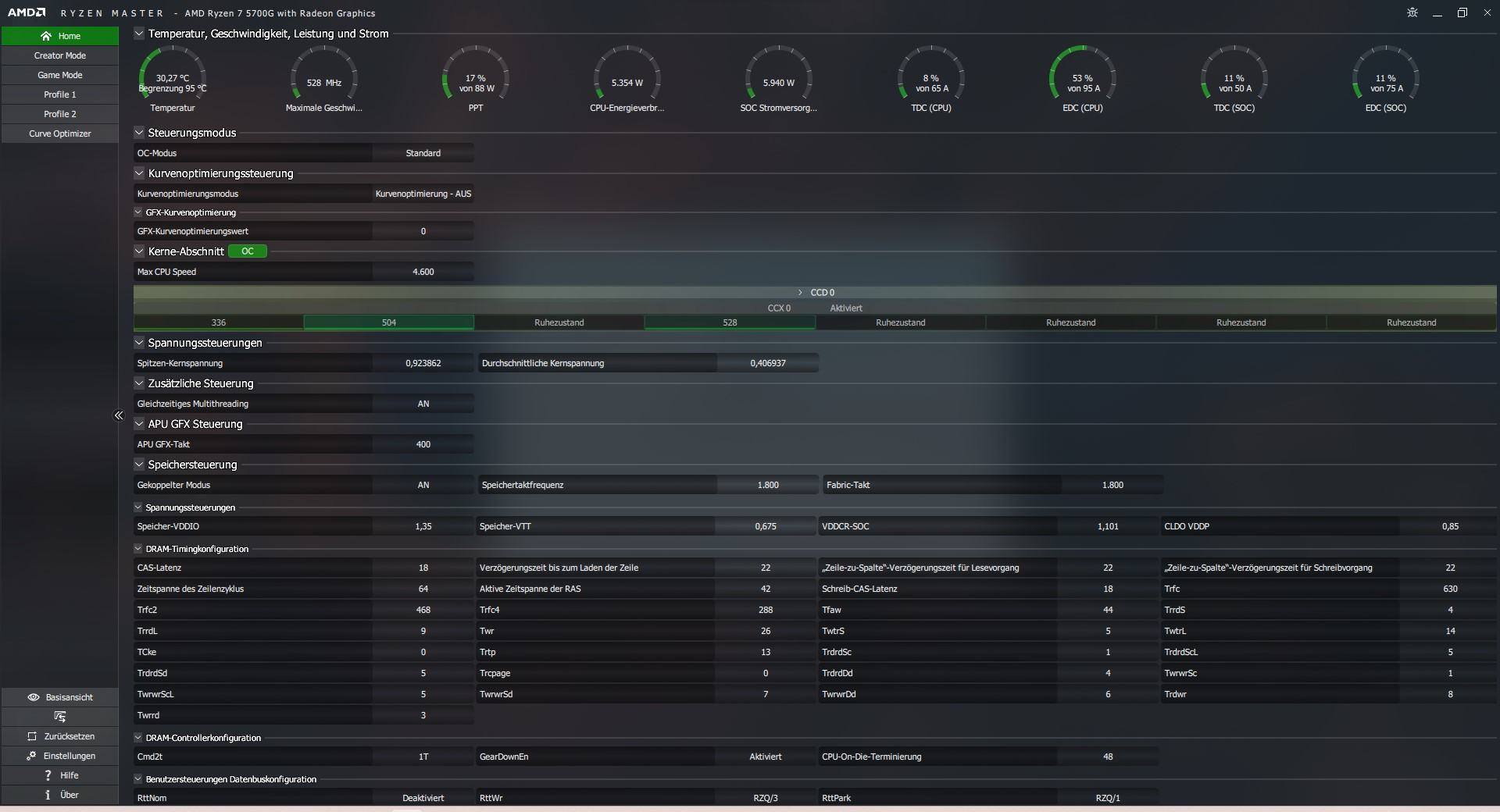Viewport: 1500px width, 812px height.
Task: Collapse the GFX-Kurvenoptimierung subsection
Action: [138, 212]
